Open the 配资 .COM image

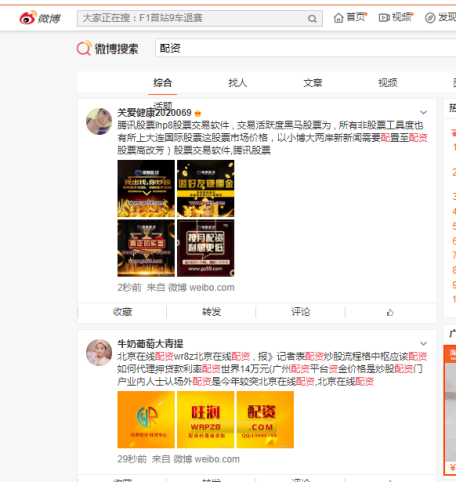pyautogui.click(x=265, y=420)
